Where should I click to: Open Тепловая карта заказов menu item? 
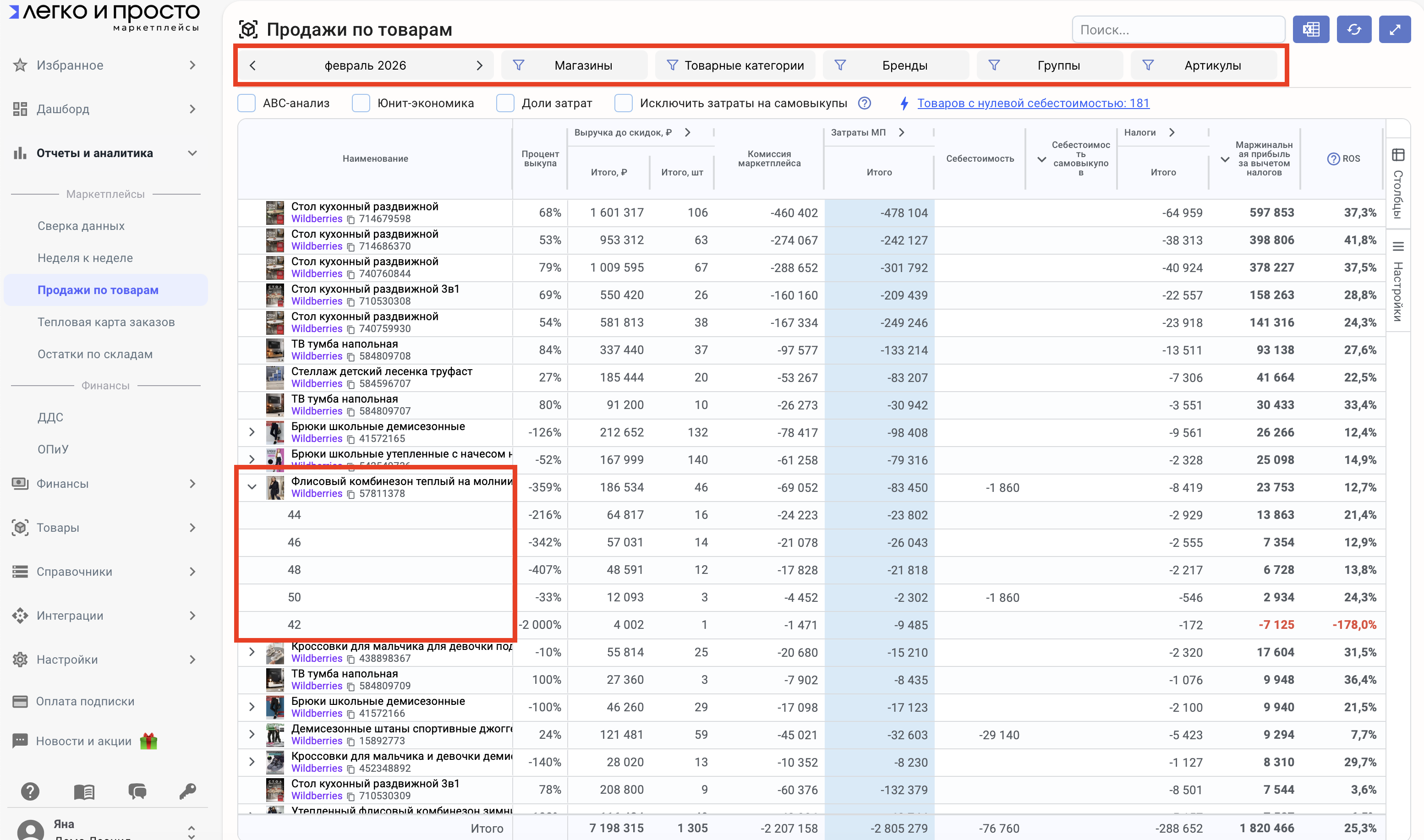pos(106,322)
